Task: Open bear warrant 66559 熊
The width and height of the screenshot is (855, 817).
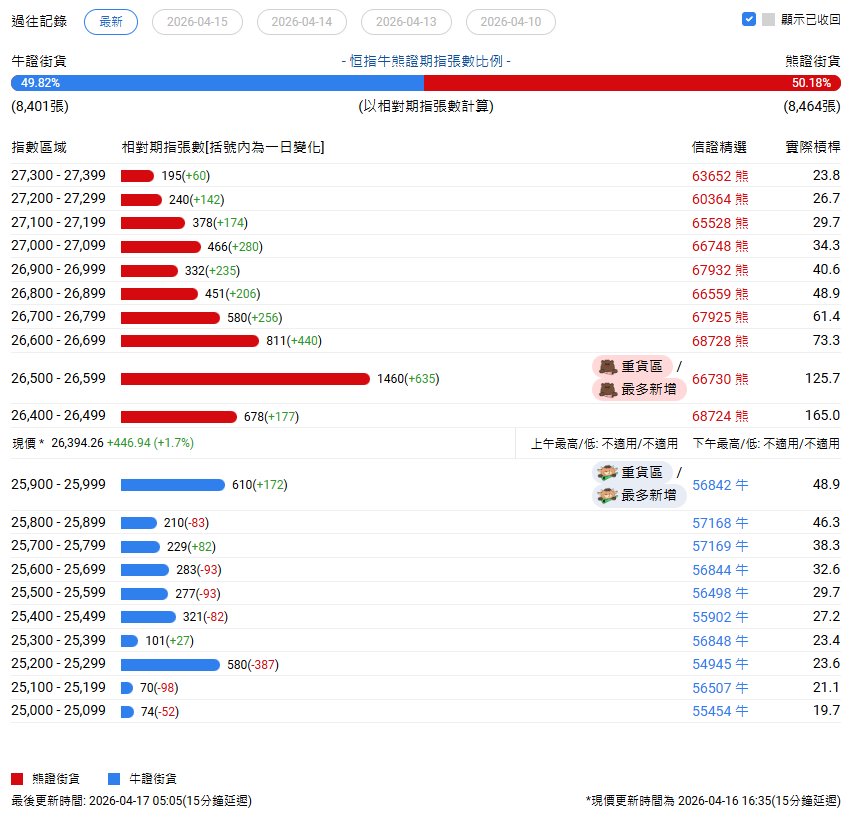Action: click(720, 294)
